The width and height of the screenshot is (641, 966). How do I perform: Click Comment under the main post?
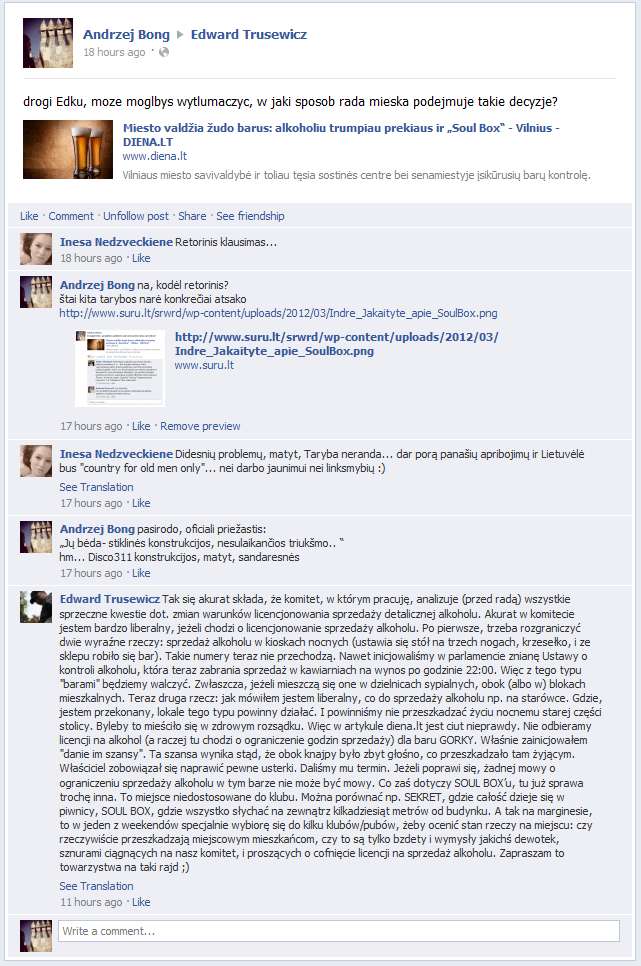(71, 216)
